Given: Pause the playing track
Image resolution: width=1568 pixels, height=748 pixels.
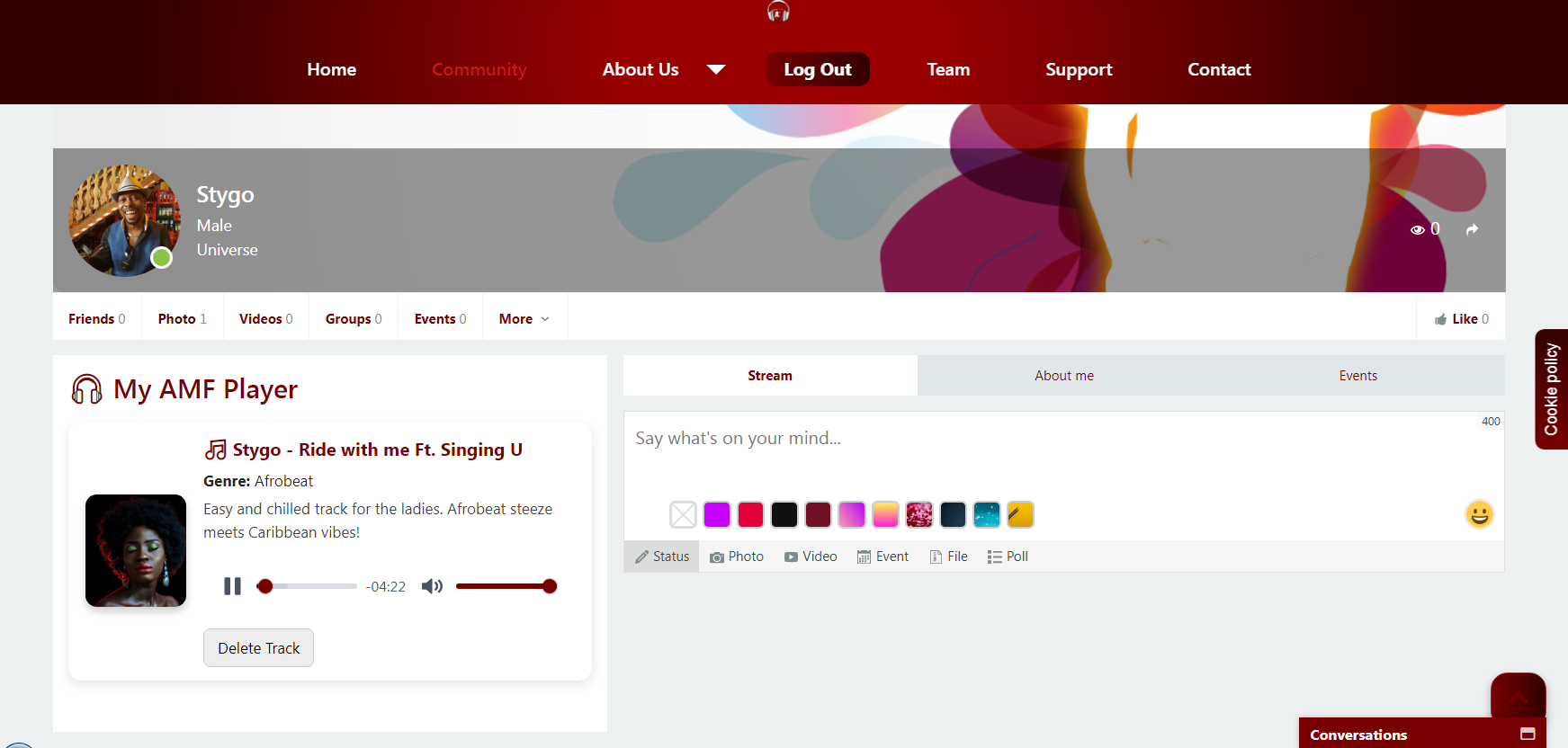Looking at the screenshot, I should pyautogui.click(x=232, y=586).
